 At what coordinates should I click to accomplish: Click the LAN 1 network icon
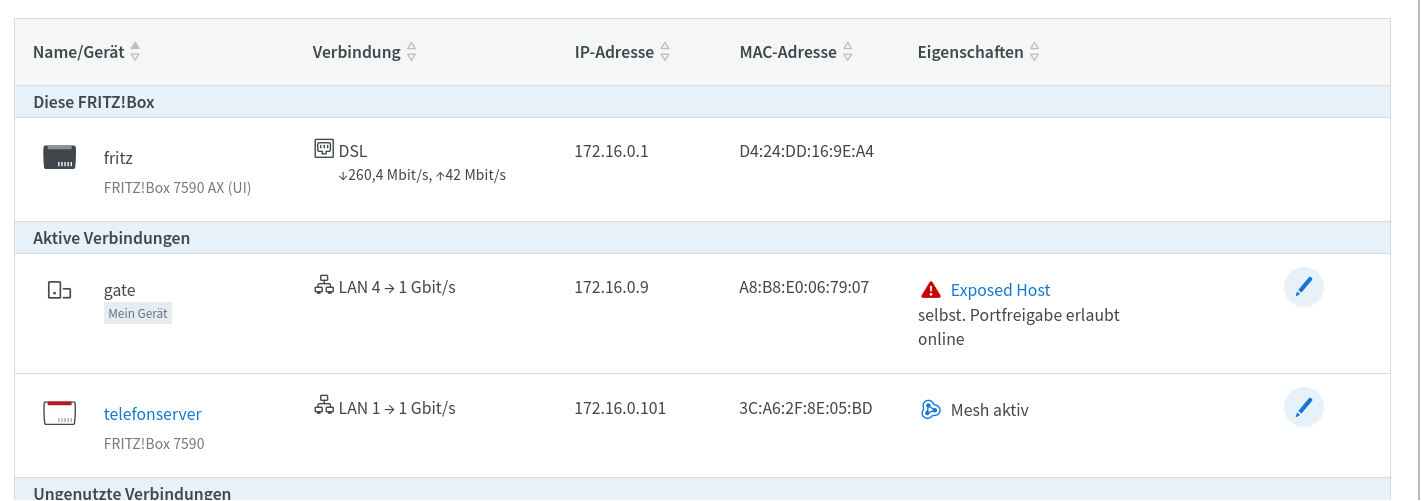(323, 407)
